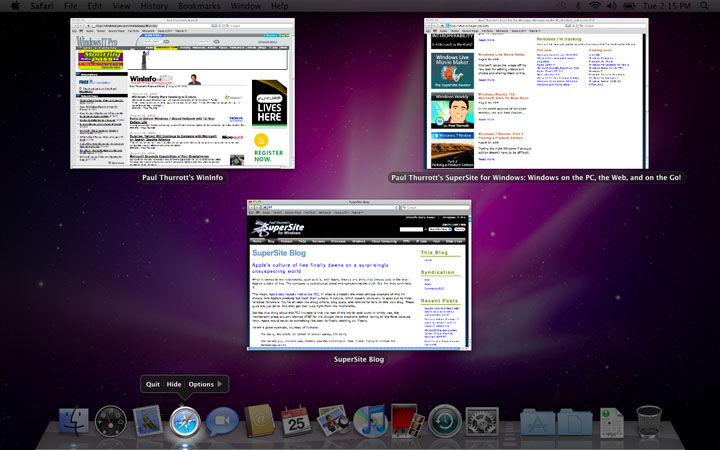Click the volume icon in menu bar
Viewport: 720px width, 450px height.
pos(611,6)
